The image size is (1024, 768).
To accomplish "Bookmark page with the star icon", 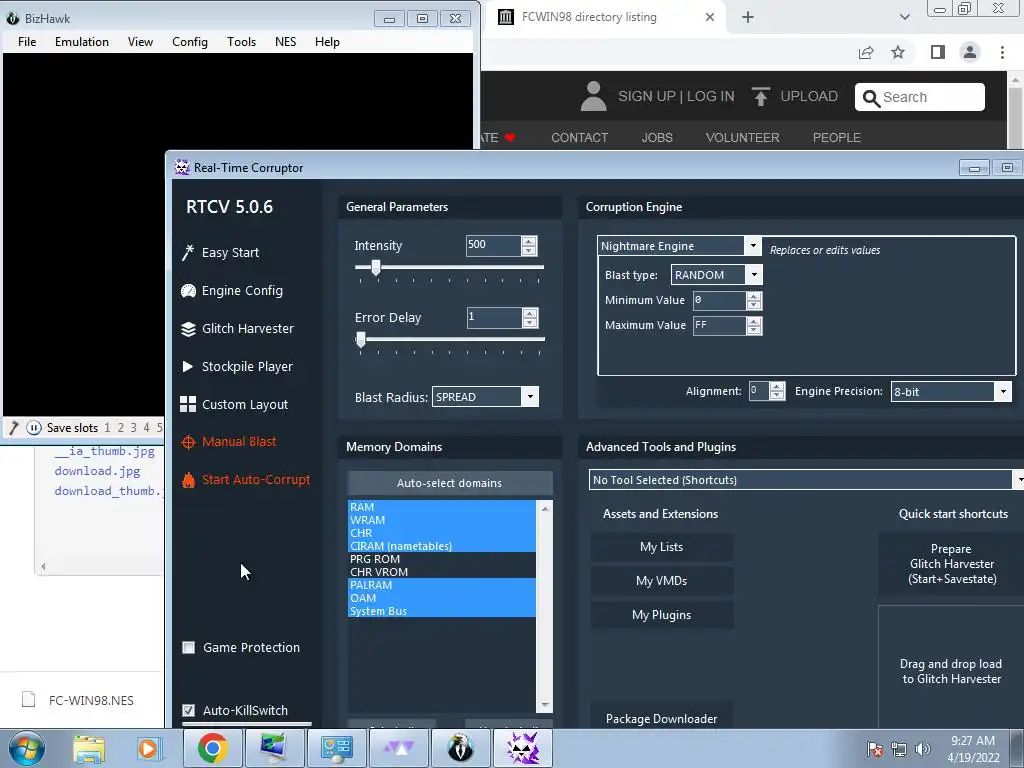I will click(x=898, y=52).
